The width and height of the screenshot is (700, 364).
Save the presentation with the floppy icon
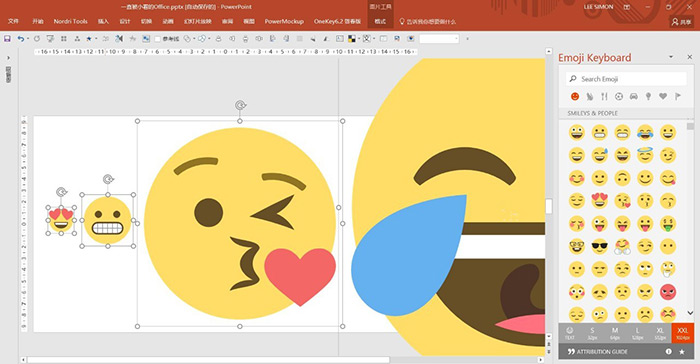(7, 39)
